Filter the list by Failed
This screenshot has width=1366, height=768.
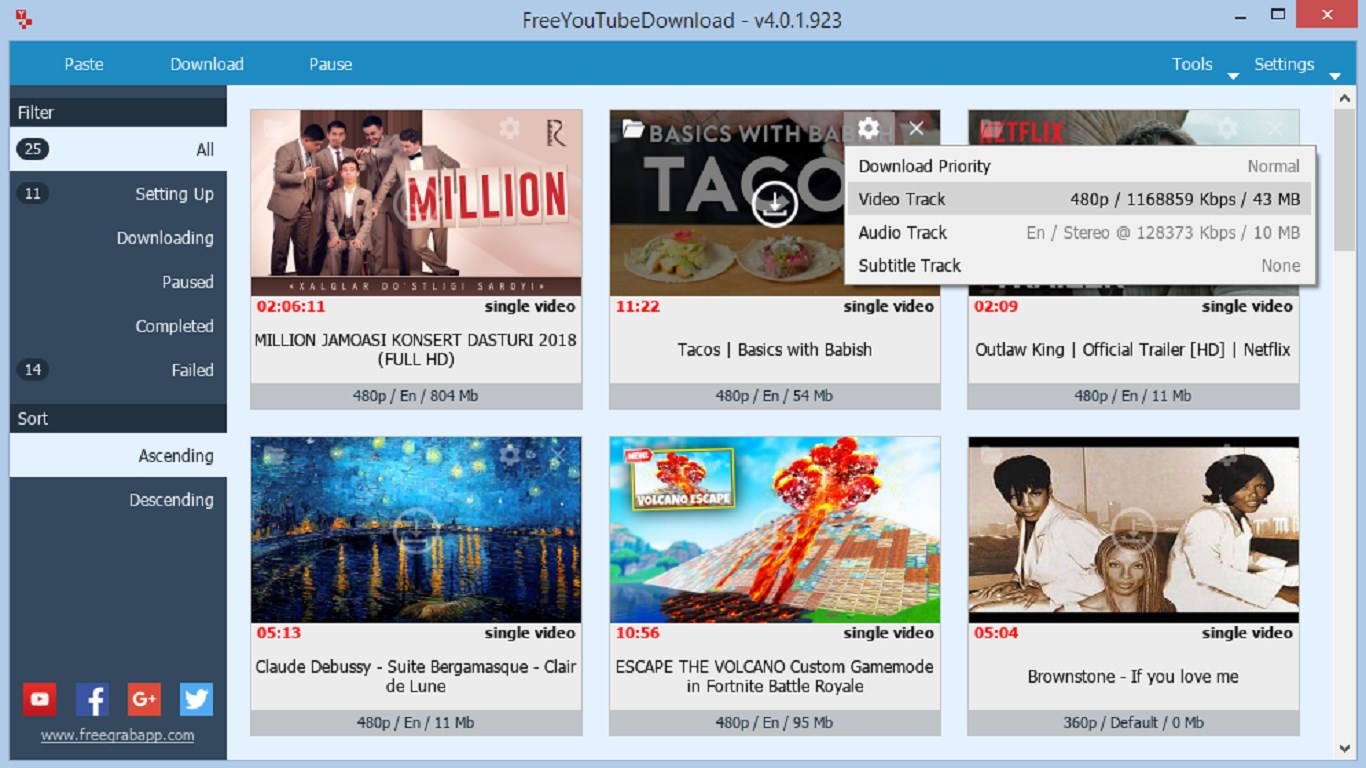[118, 369]
